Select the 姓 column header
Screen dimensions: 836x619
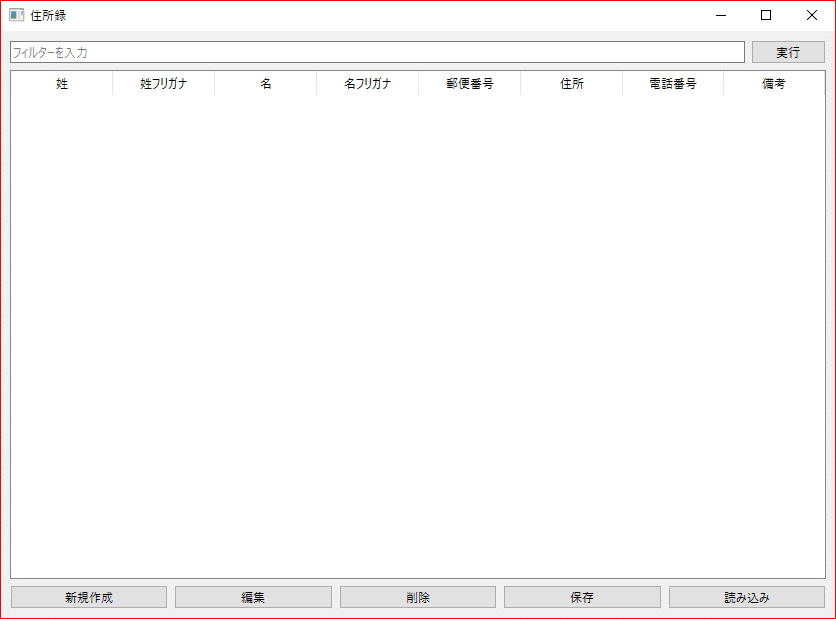pos(62,84)
